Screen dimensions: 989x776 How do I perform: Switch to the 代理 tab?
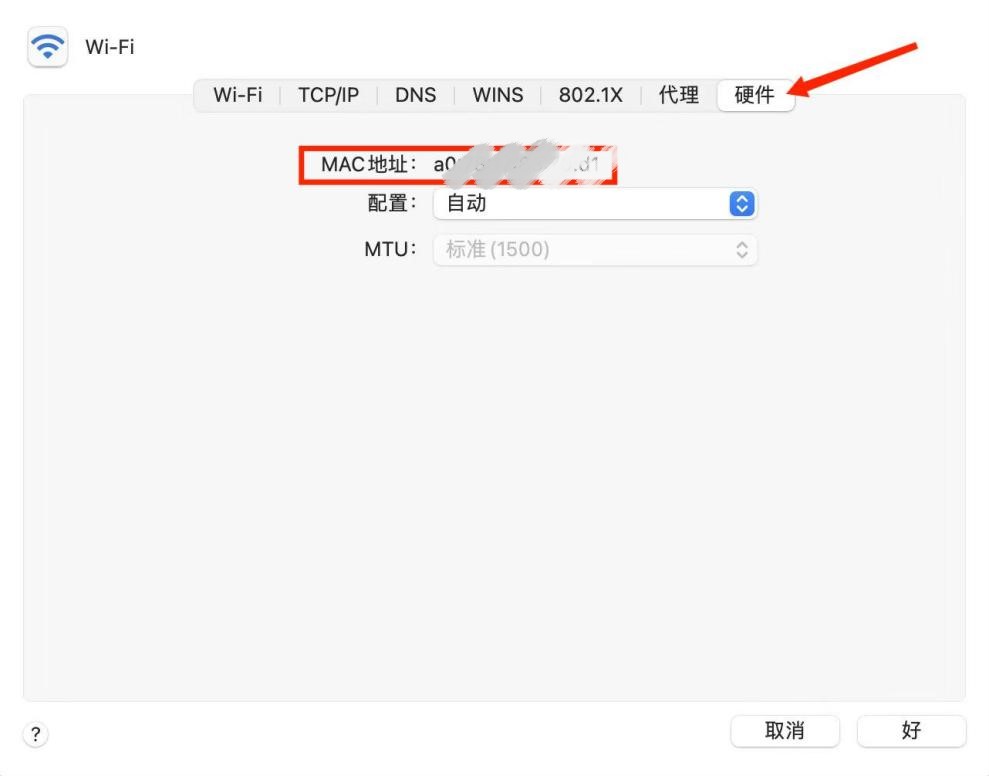[678, 95]
